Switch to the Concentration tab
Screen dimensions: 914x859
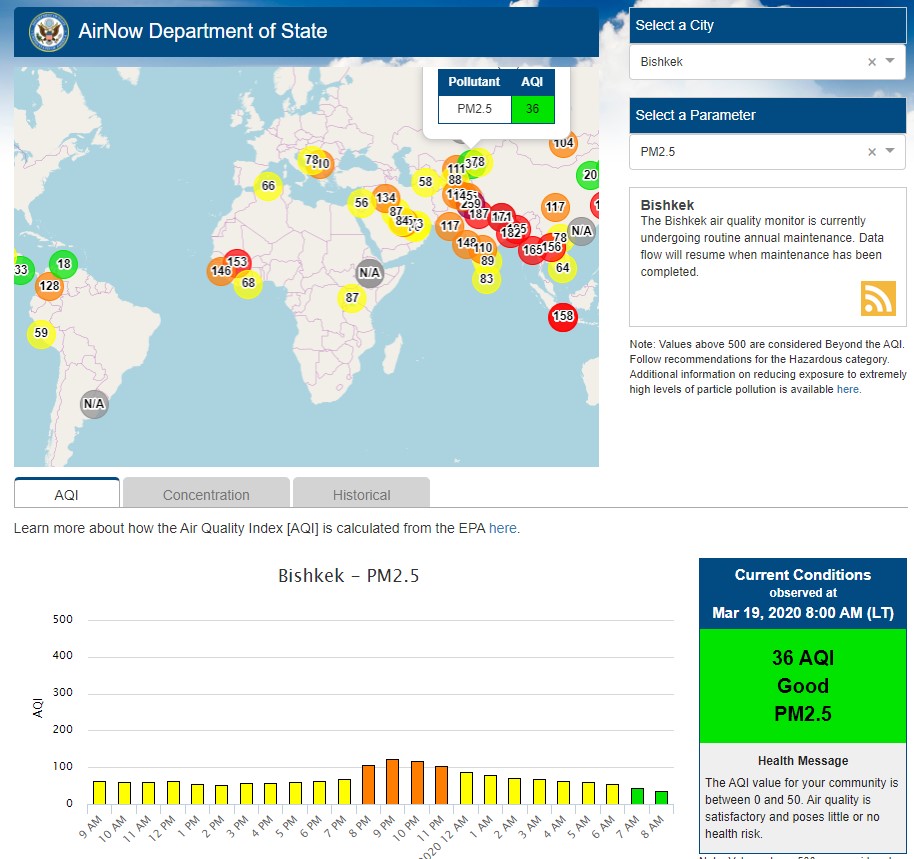click(206, 494)
